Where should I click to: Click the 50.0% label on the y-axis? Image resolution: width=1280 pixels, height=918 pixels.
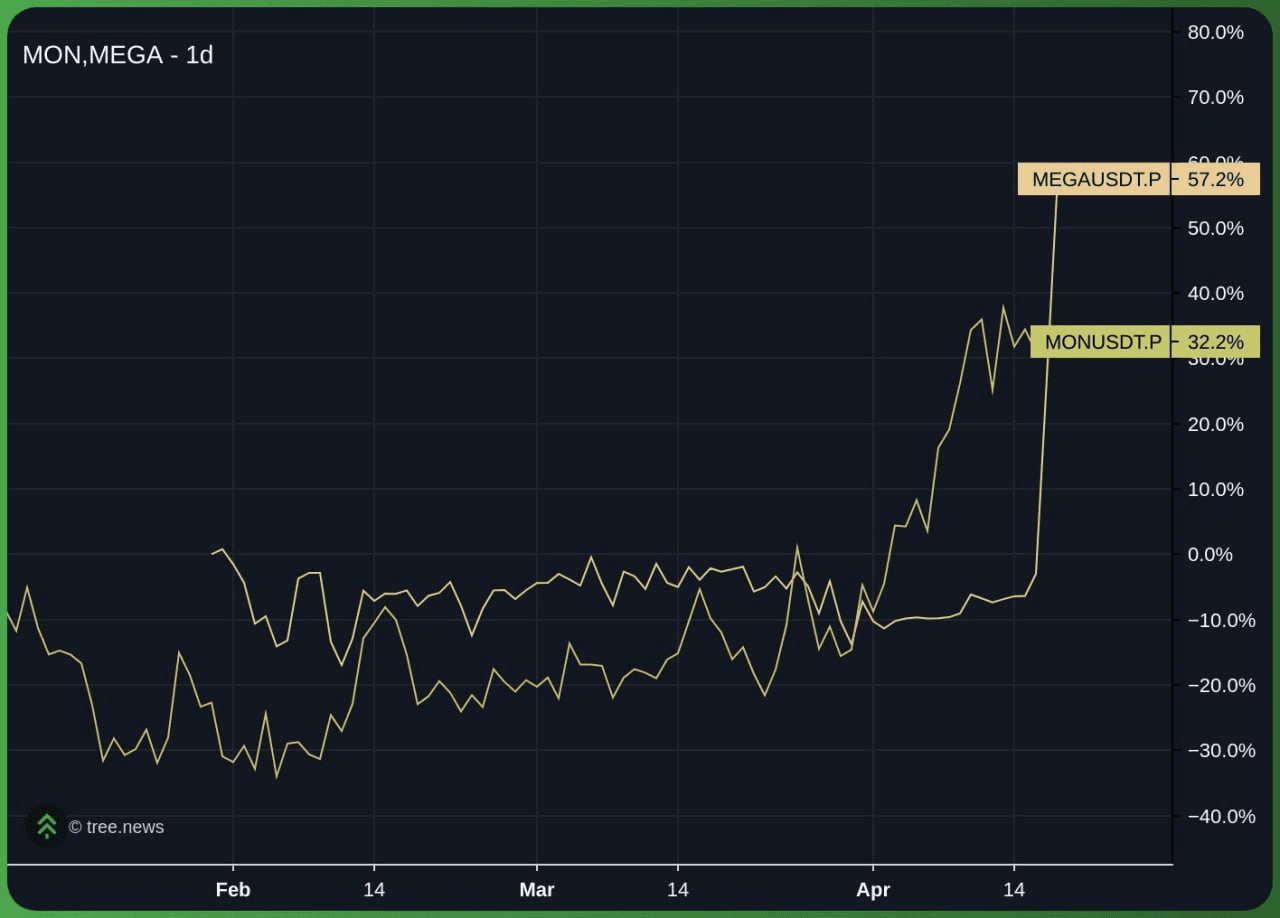tap(1215, 228)
